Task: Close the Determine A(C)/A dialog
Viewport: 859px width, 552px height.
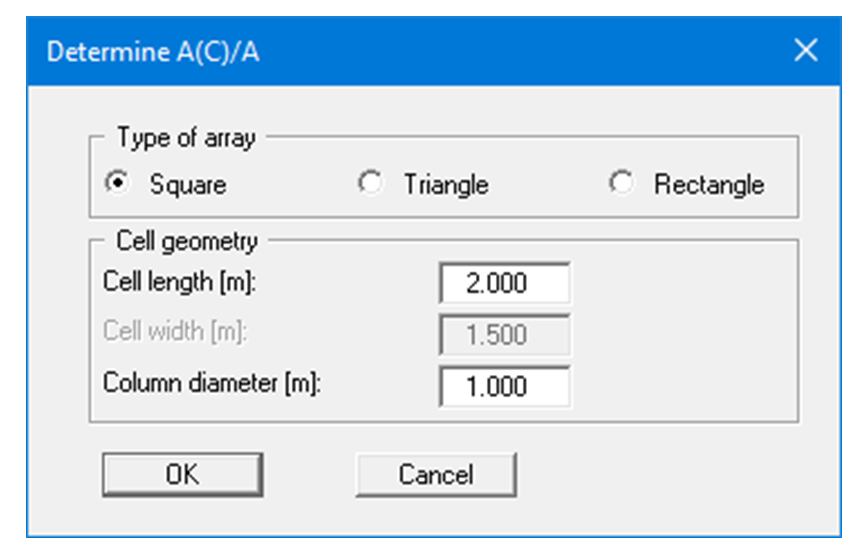Action: pos(805,52)
